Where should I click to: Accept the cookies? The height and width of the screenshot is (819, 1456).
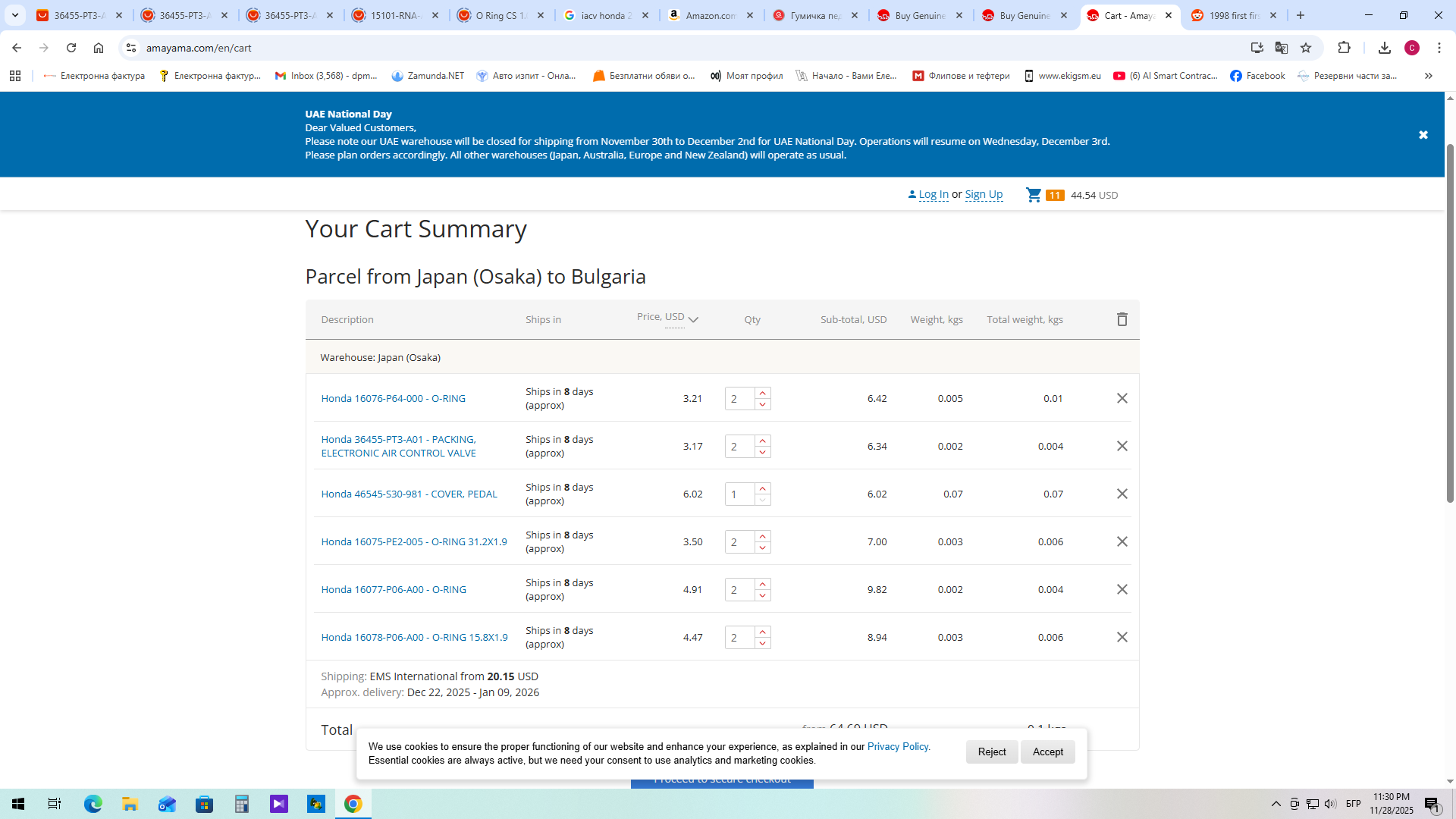tap(1047, 752)
